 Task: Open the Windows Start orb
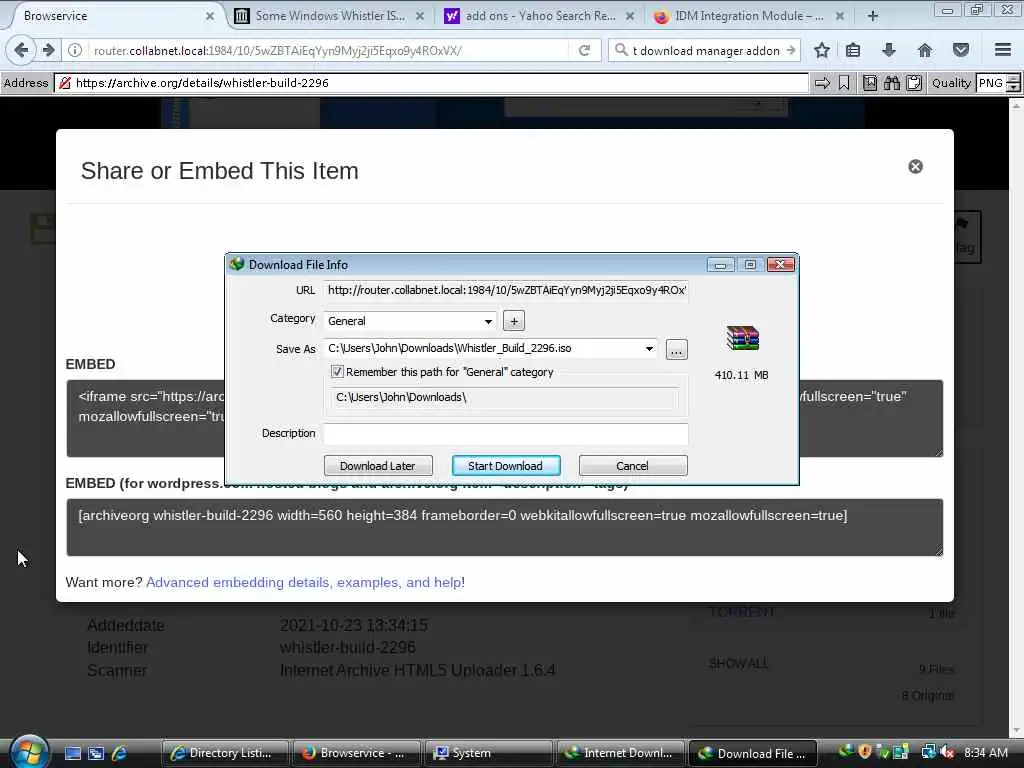coord(29,751)
